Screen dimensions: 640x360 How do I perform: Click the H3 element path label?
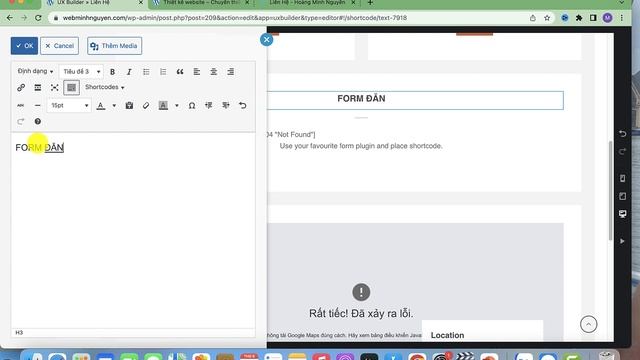pyautogui.click(x=19, y=333)
